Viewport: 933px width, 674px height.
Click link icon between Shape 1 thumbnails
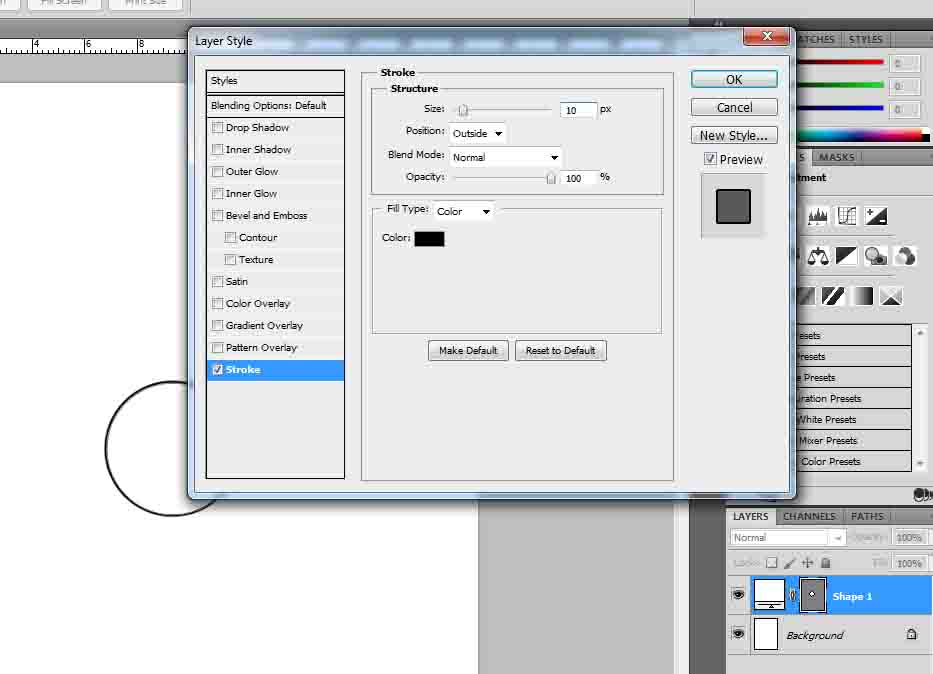[x=793, y=595]
